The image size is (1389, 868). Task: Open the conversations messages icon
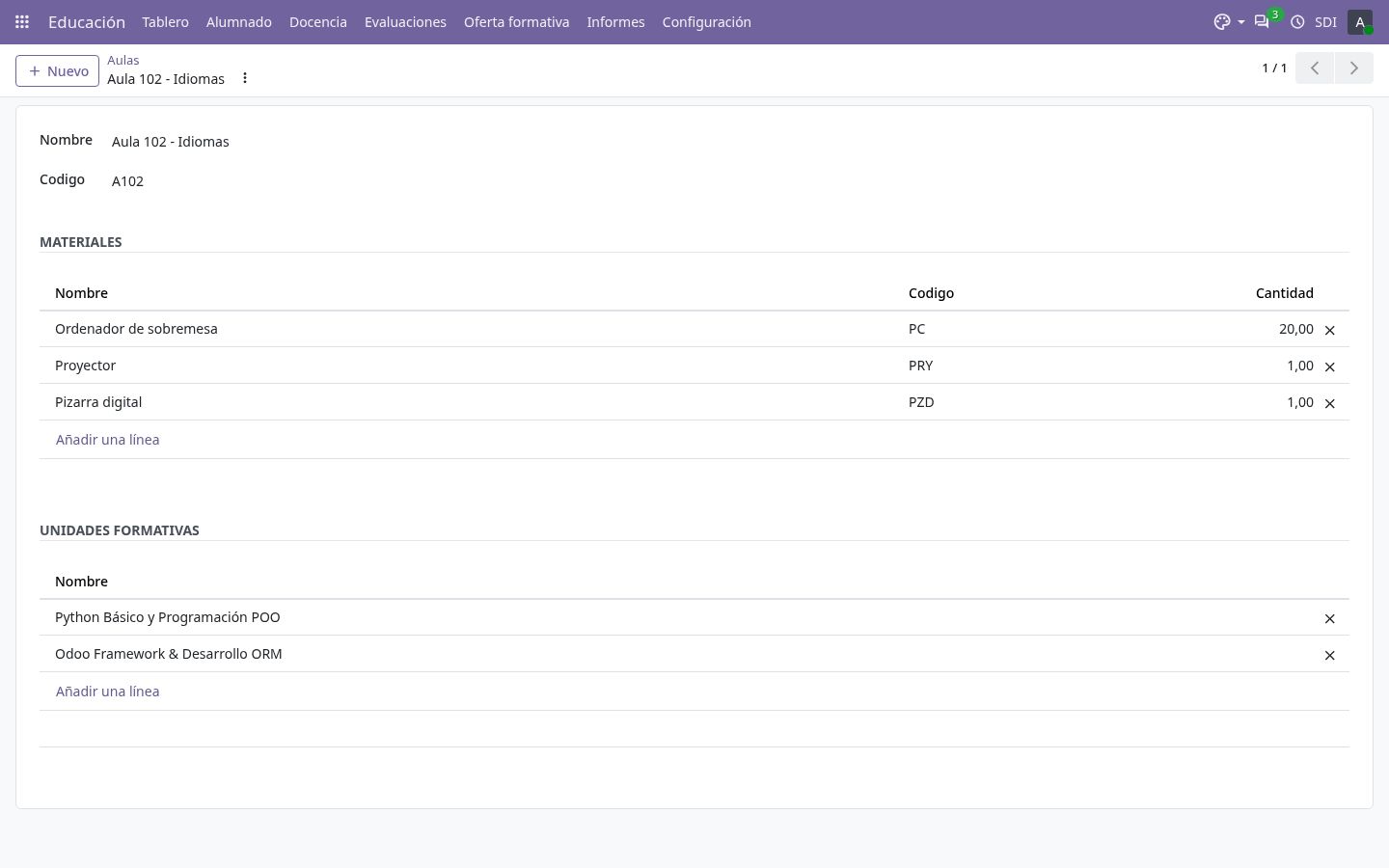tap(1262, 22)
